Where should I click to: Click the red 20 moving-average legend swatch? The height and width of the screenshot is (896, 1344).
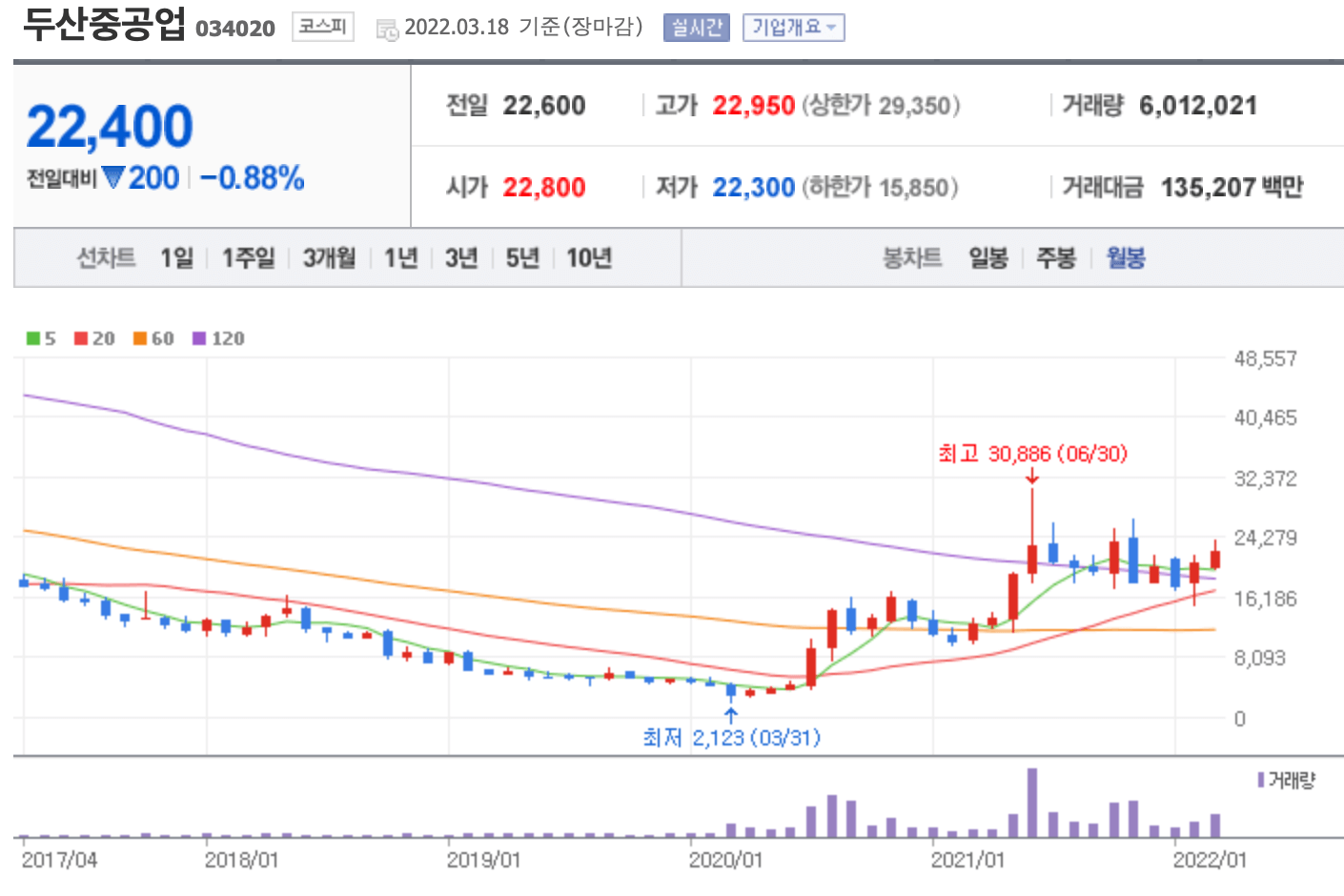coord(81,338)
